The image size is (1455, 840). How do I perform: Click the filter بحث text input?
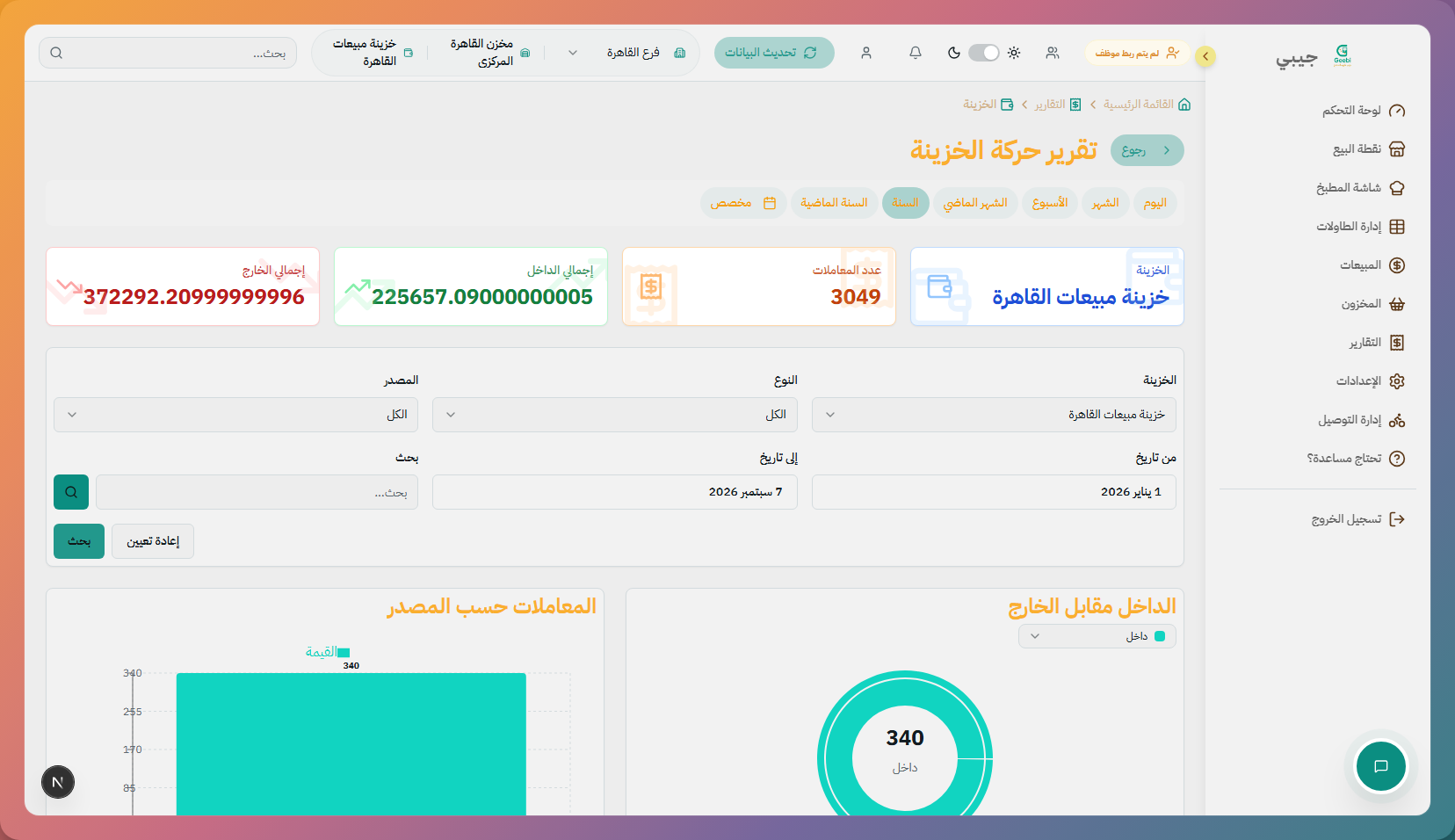pos(257,492)
